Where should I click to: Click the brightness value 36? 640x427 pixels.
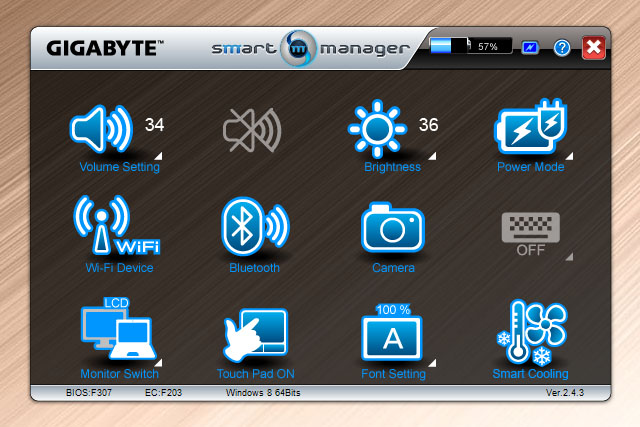[x=429, y=125]
